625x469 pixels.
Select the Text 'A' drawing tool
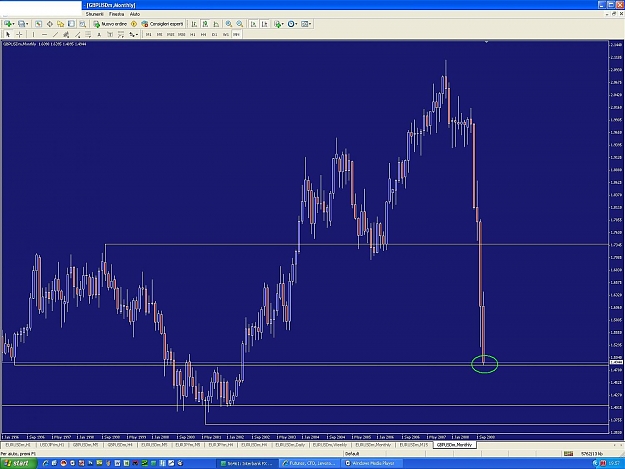coord(99,35)
